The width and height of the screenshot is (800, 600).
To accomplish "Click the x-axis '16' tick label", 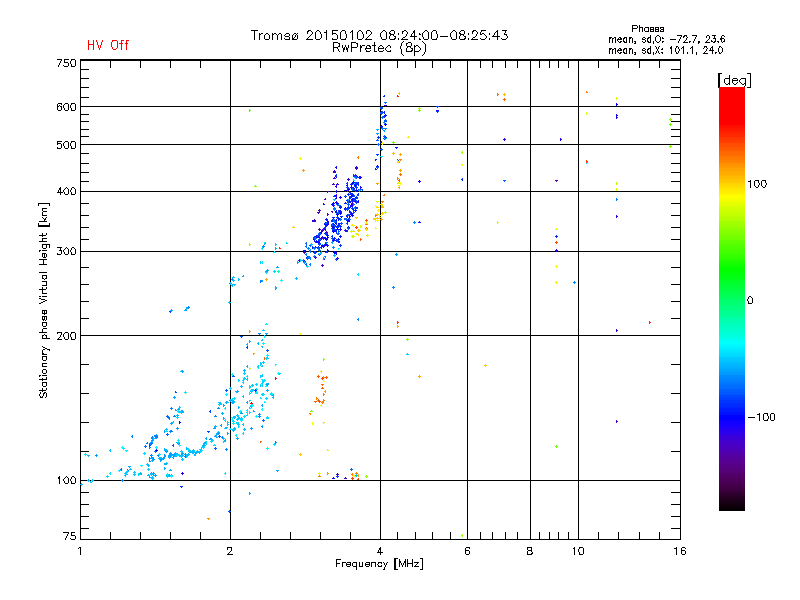I will point(680,551).
